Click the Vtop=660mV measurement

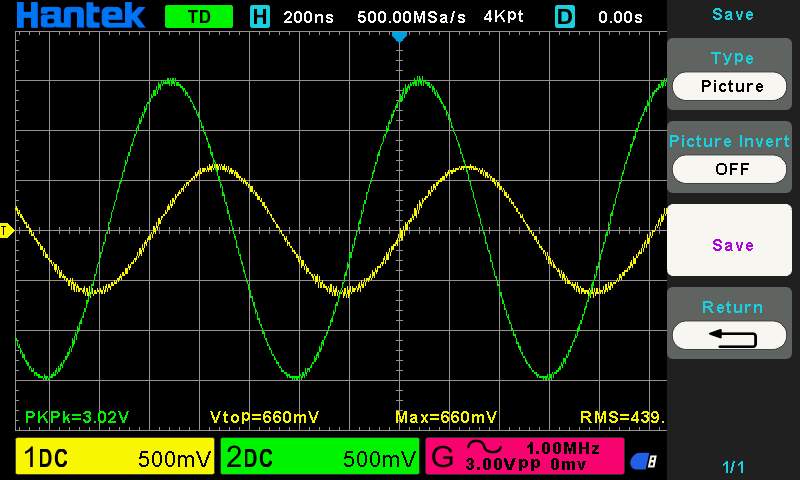tap(264, 417)
